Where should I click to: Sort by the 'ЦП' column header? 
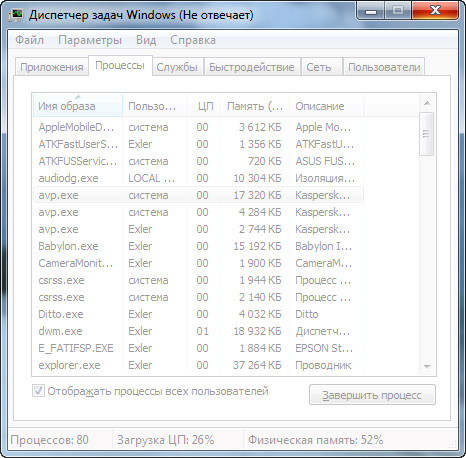204,106
